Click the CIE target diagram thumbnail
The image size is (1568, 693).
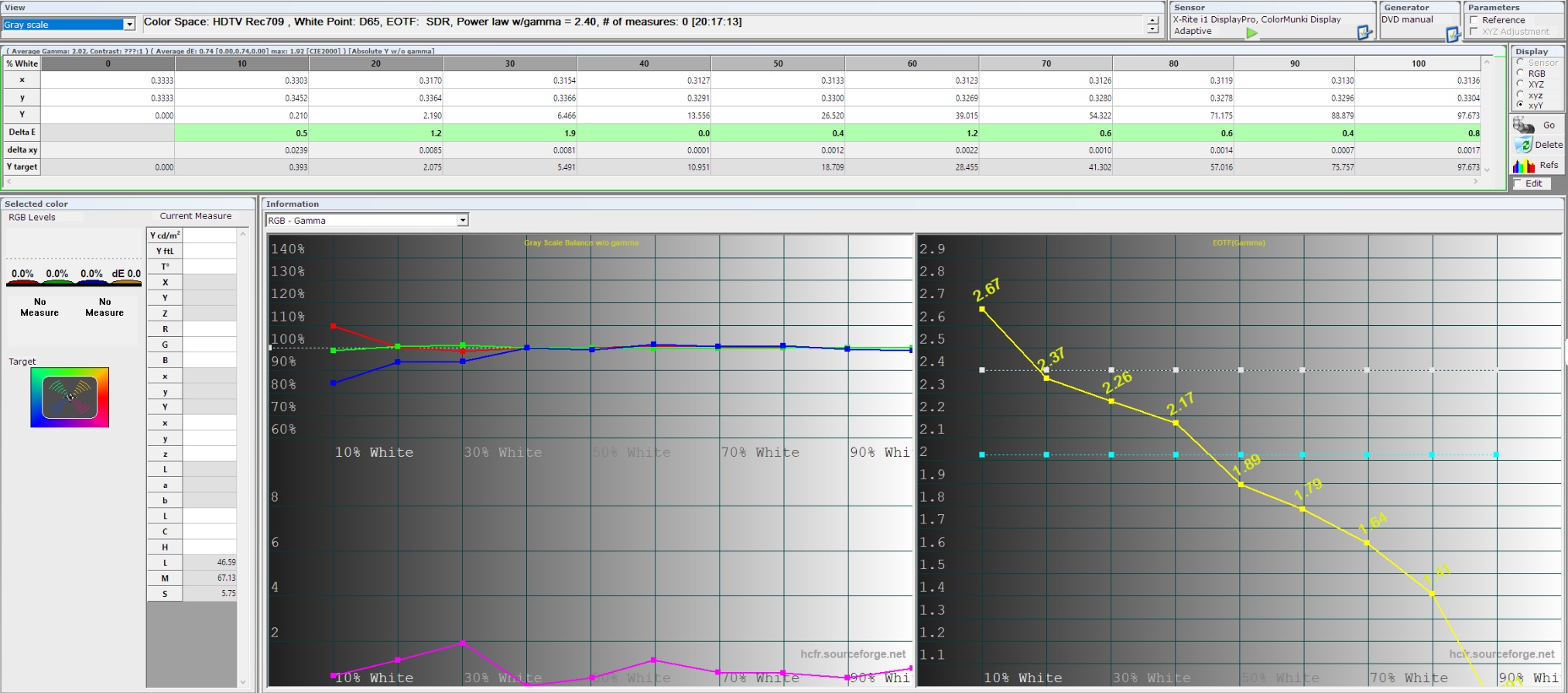point(70,397)
